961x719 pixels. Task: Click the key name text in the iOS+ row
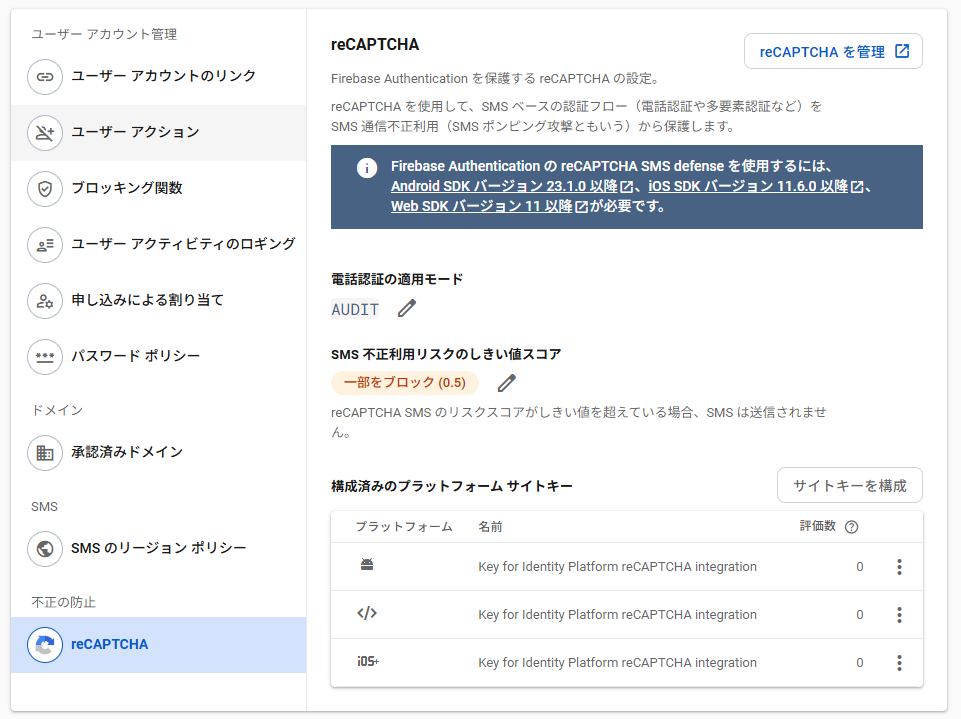tap(617, 663)
